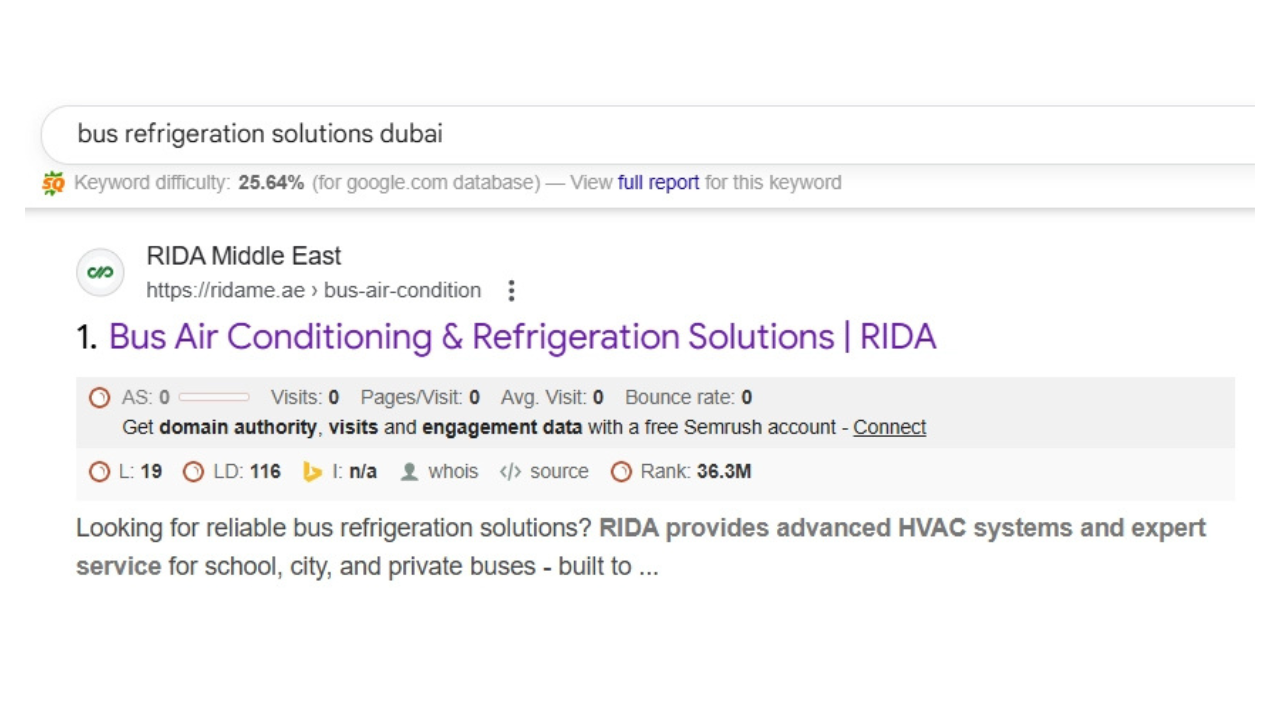Click the Bounce rate: 0 metric
Image resolution: width=1280 pixels, height=720 pixels.
688,398
